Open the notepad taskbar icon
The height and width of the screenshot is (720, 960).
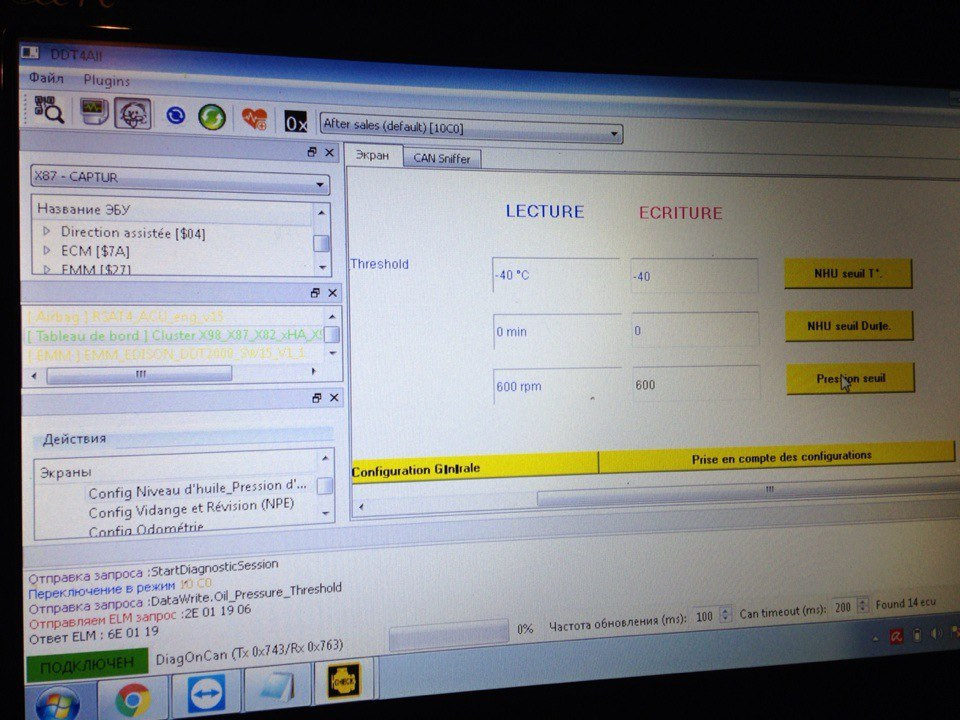coord(279,686)
